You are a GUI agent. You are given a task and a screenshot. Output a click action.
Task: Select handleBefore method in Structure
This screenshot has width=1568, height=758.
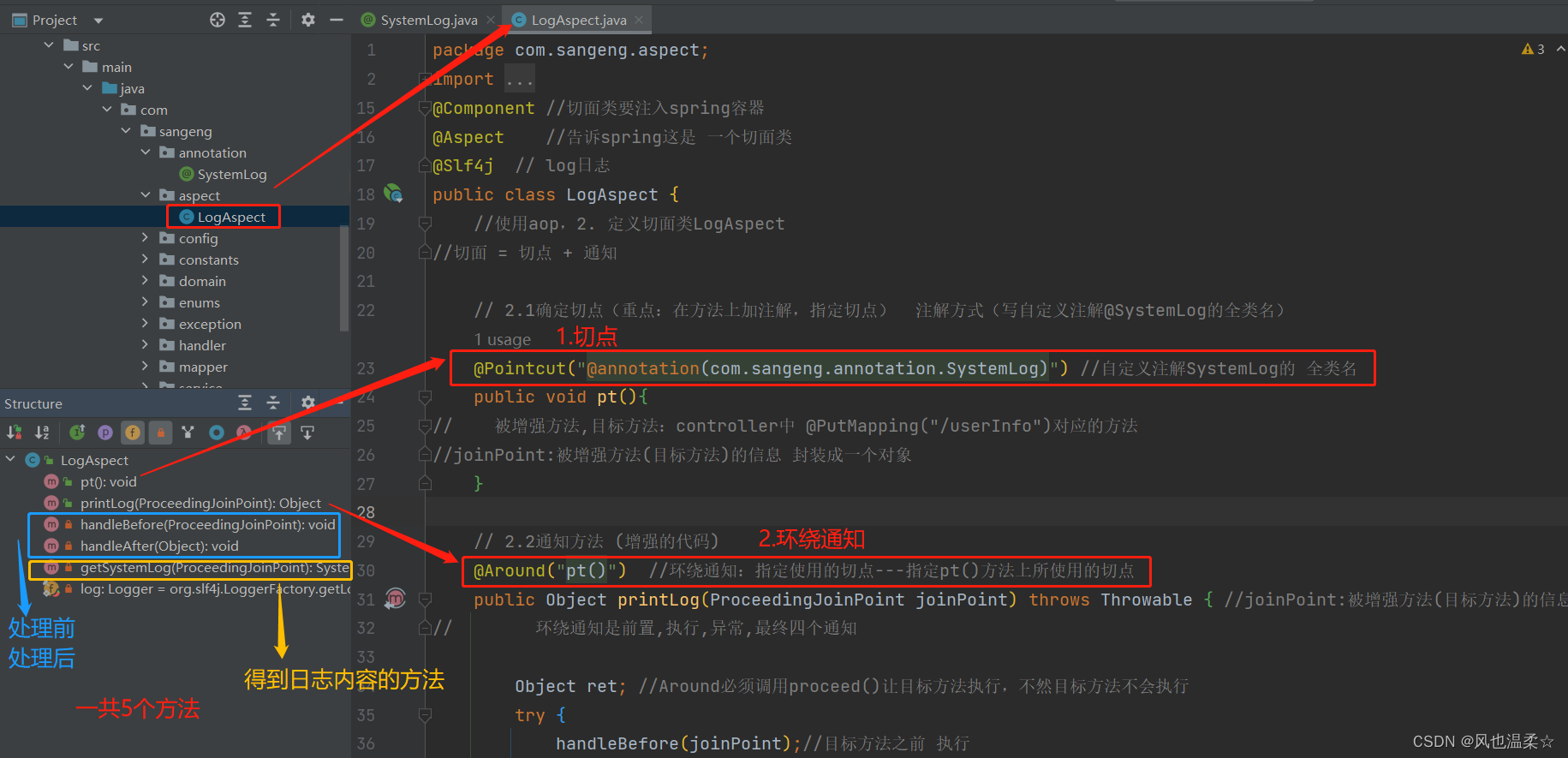pyautogui.click(x=207, y=524)
